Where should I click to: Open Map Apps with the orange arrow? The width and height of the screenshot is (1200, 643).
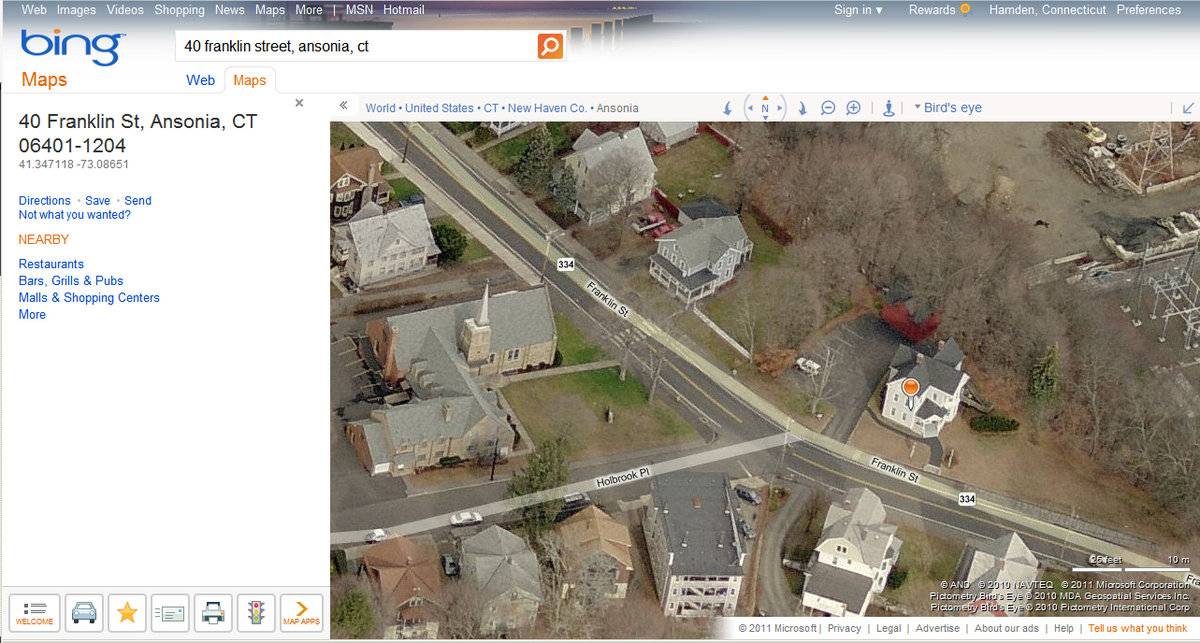click(x=299, y=613)
